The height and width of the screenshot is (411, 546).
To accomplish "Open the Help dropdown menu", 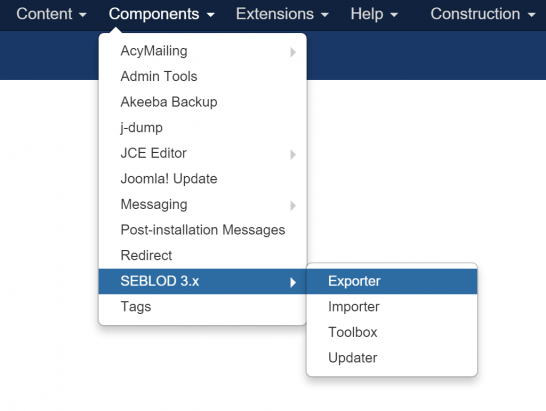I will (374, 14).
